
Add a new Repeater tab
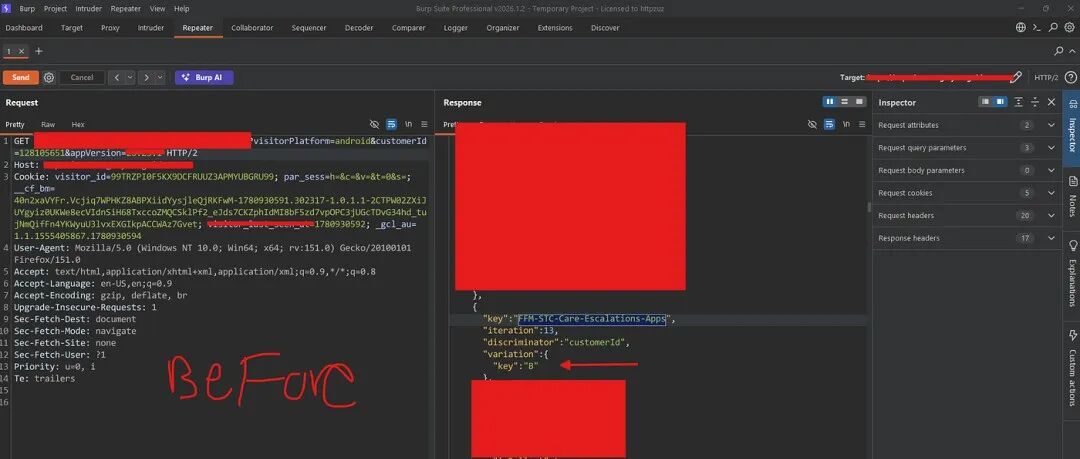pyautogui.click(x=39, y=51)
